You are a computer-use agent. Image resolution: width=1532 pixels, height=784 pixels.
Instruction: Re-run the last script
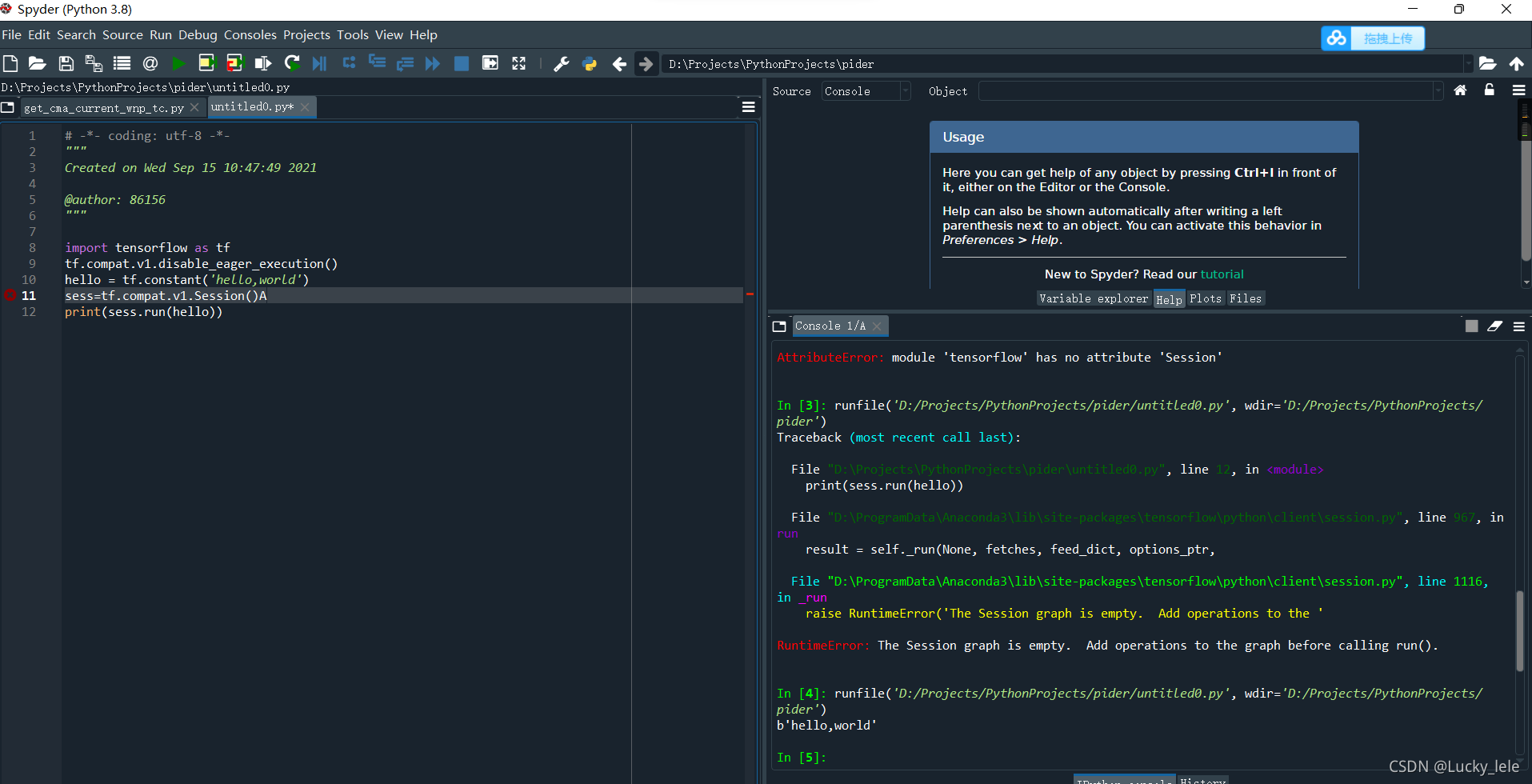coord(292,63)
